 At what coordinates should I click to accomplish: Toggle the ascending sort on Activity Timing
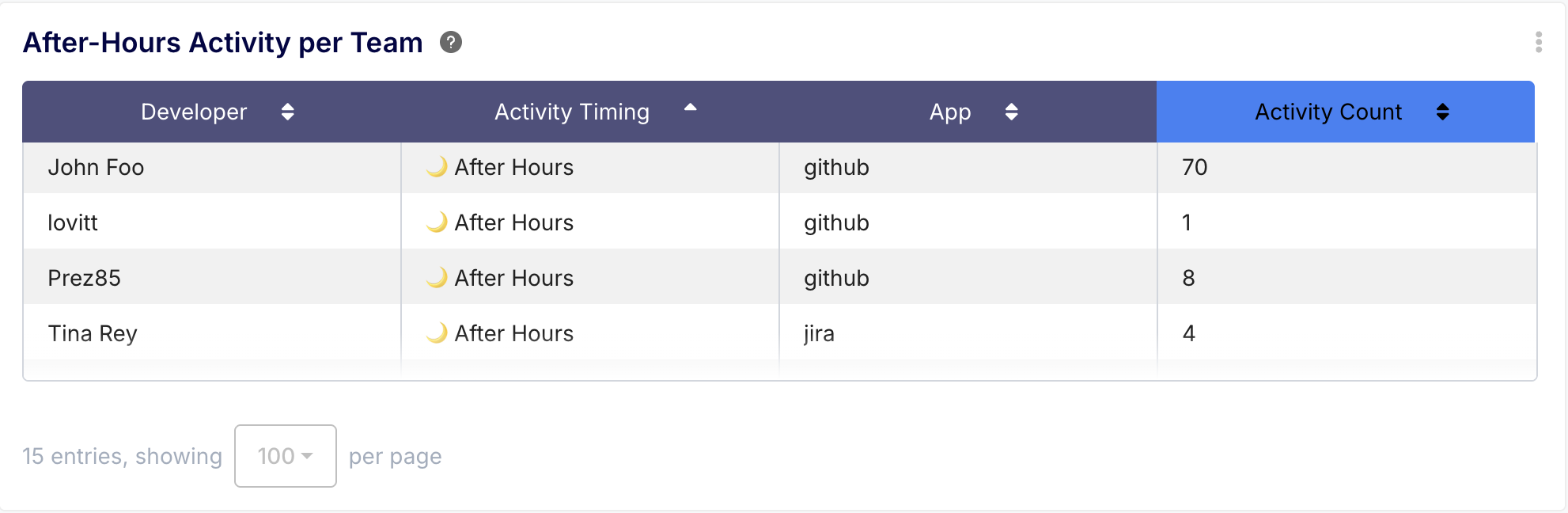pos(690,108)
